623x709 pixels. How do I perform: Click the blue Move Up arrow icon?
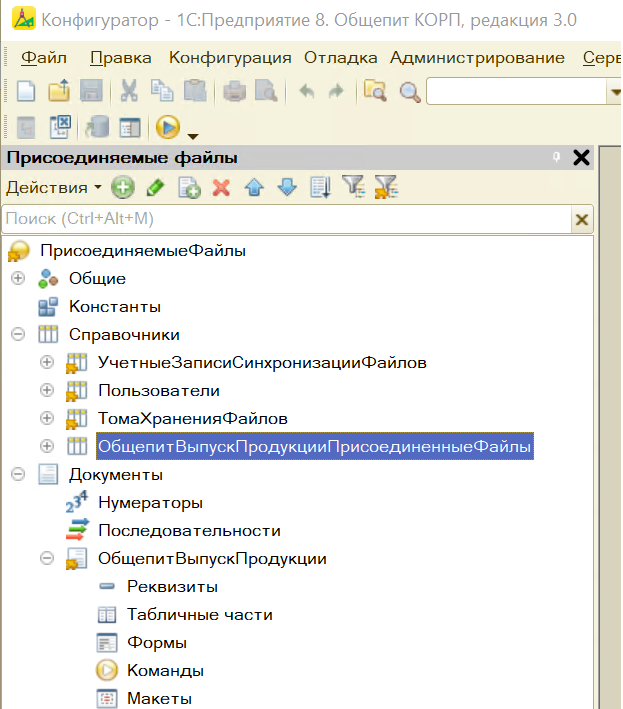pyautogui.click(x=255, y=187)
